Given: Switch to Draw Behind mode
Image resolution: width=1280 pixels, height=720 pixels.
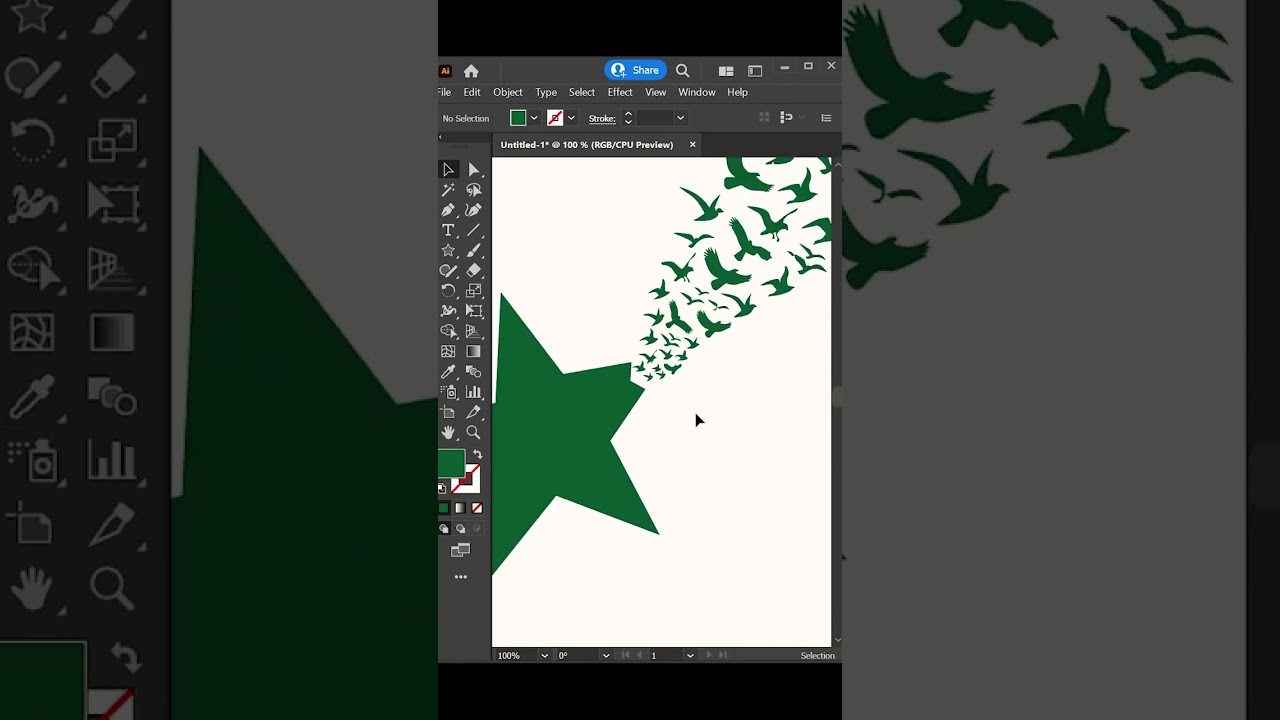Looking at the screenshot, I should click(x=460, y=529).
